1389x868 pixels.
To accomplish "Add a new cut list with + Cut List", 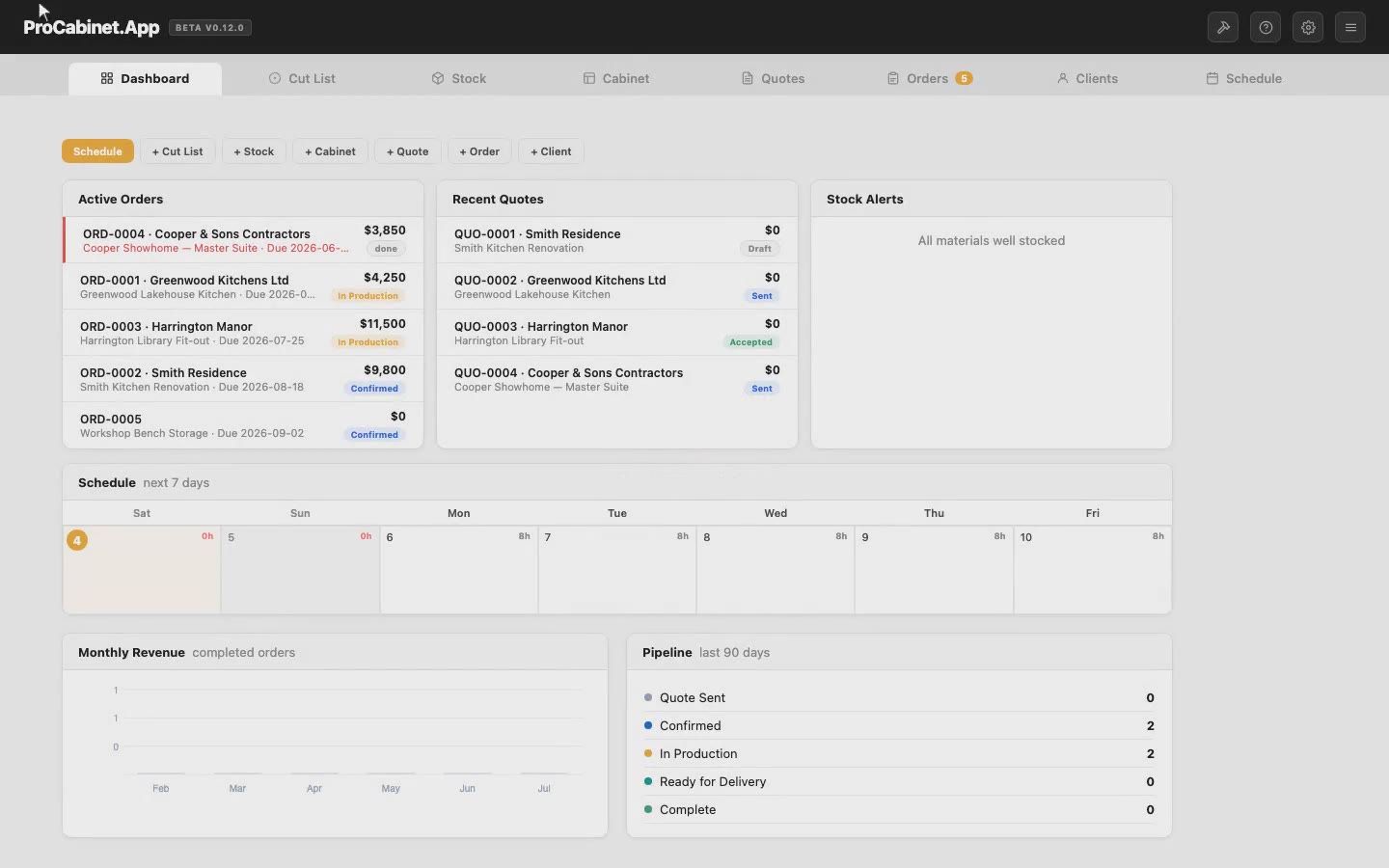I will tap(177, 151).
